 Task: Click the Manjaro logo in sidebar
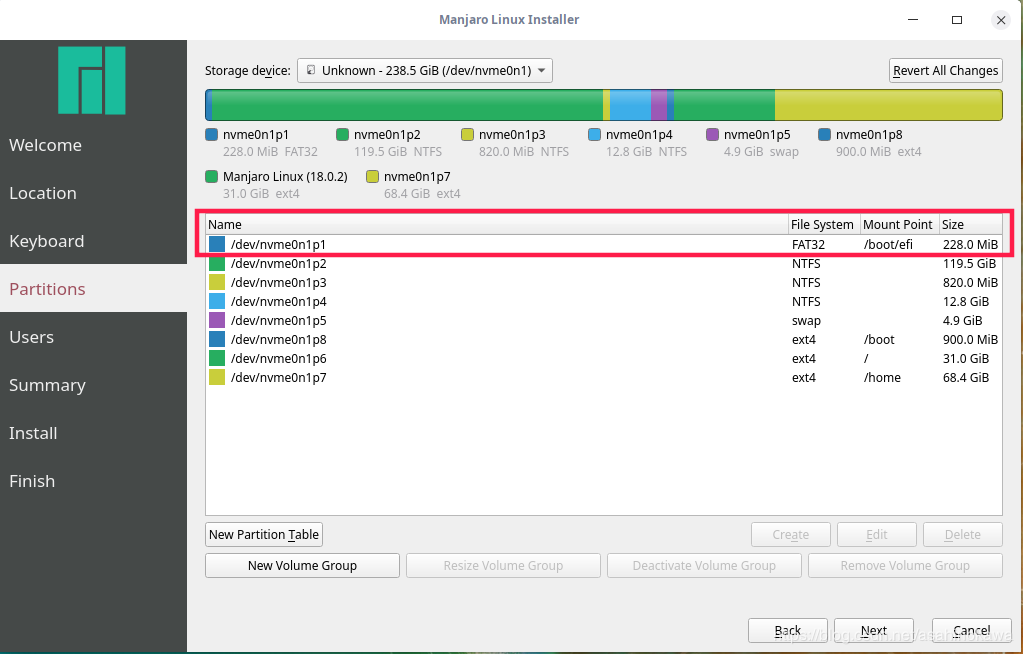pyautogui.click(x=91, y=80)
